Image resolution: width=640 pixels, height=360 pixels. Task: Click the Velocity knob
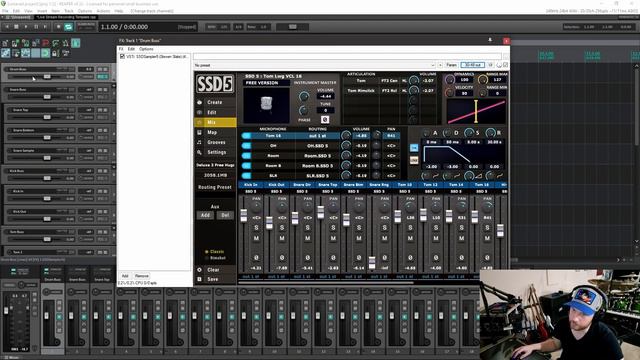point(449,93)
